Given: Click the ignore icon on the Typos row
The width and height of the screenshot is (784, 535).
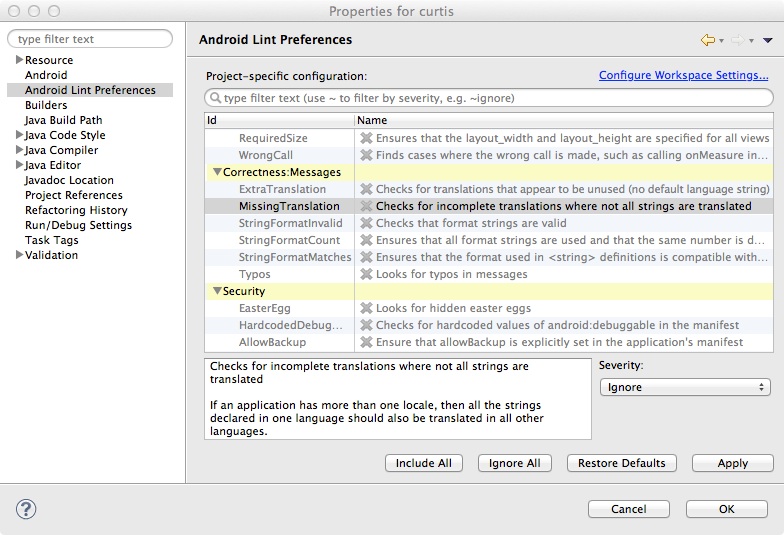Looking at the screenshot, I should tap(366, 274).
